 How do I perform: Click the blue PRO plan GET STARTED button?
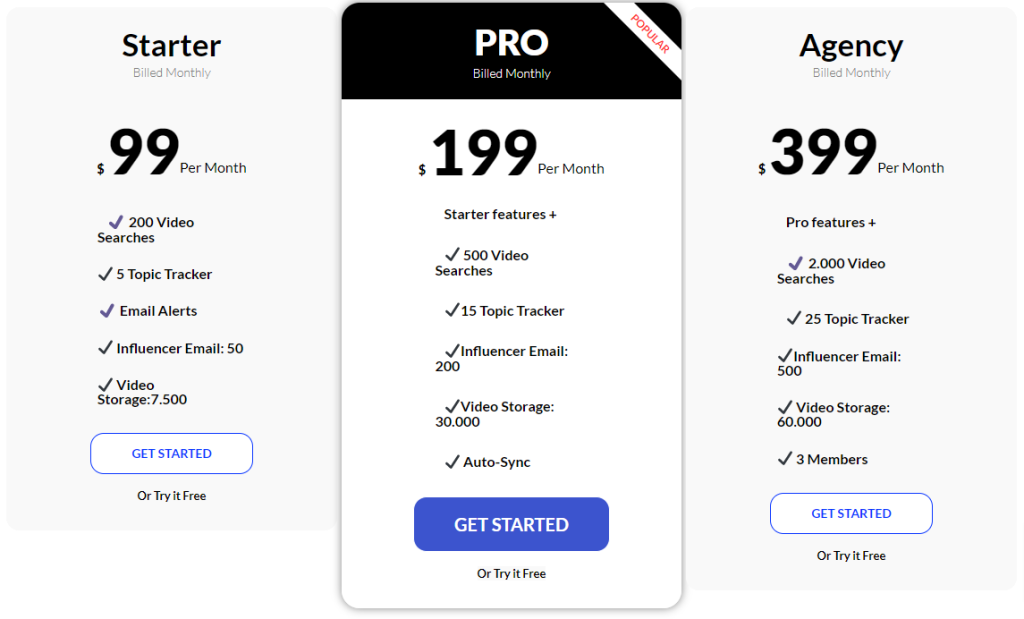coord(511,524)
